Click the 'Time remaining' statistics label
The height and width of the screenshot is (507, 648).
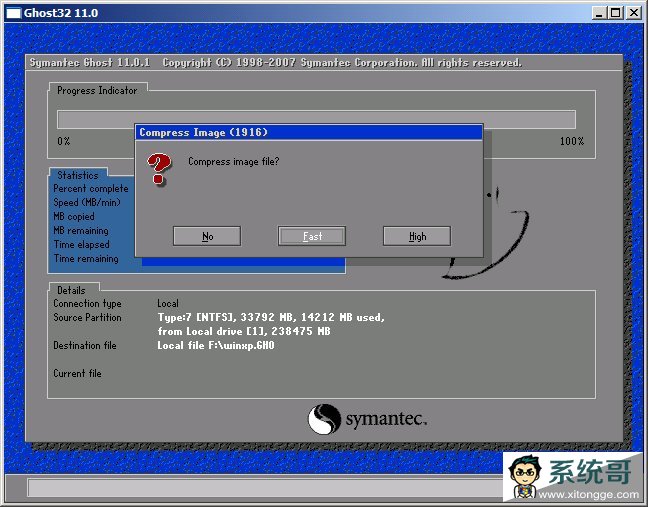click(86, 259)
